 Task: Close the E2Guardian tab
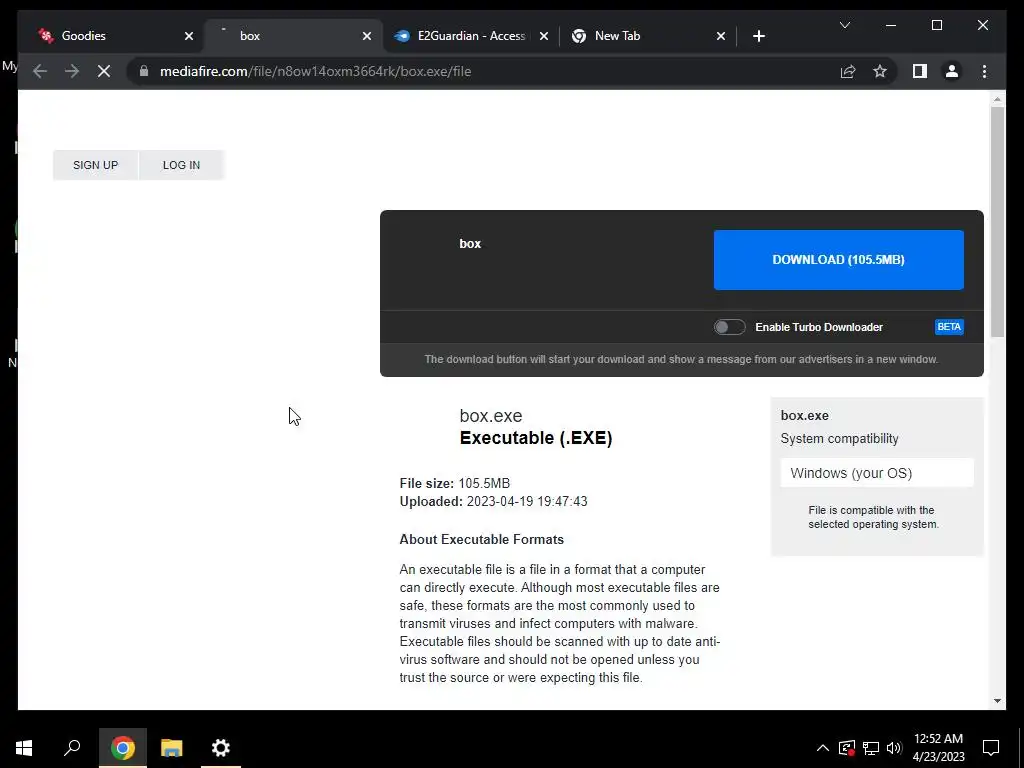click(x=543, y=36)
